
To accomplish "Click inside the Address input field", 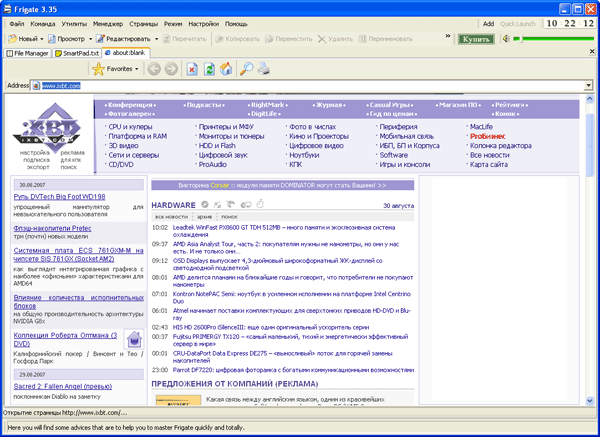I will [x=312, y=86].
